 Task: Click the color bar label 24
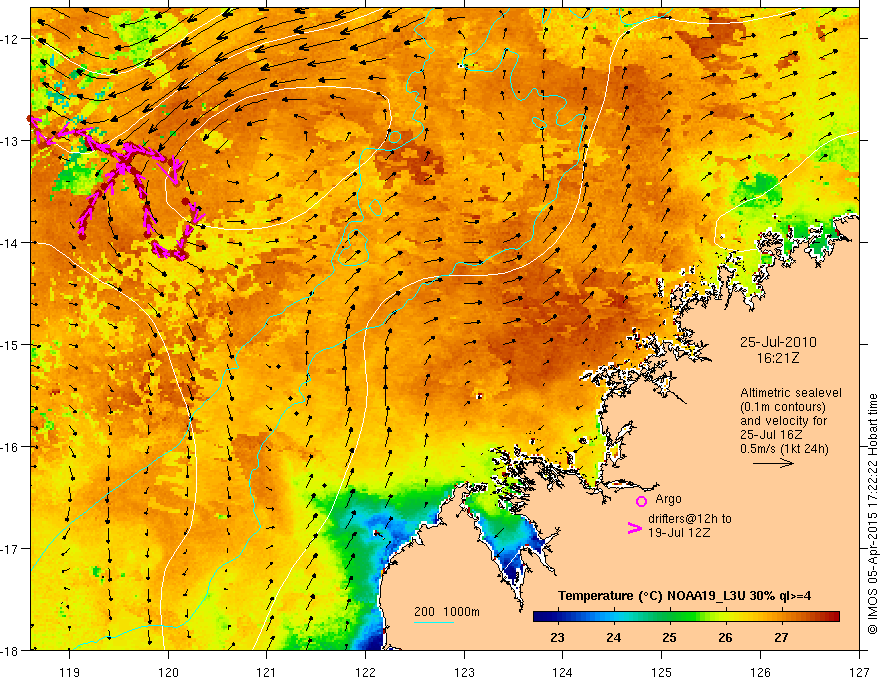(x=614, y=638)
